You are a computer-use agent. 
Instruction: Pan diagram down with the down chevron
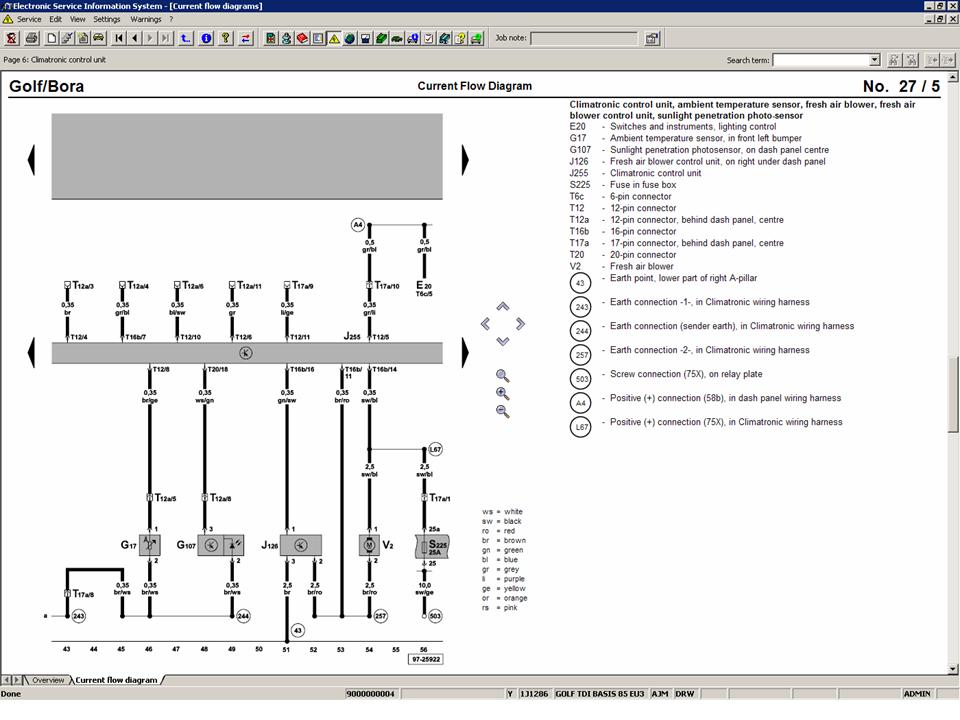point(503,341)
